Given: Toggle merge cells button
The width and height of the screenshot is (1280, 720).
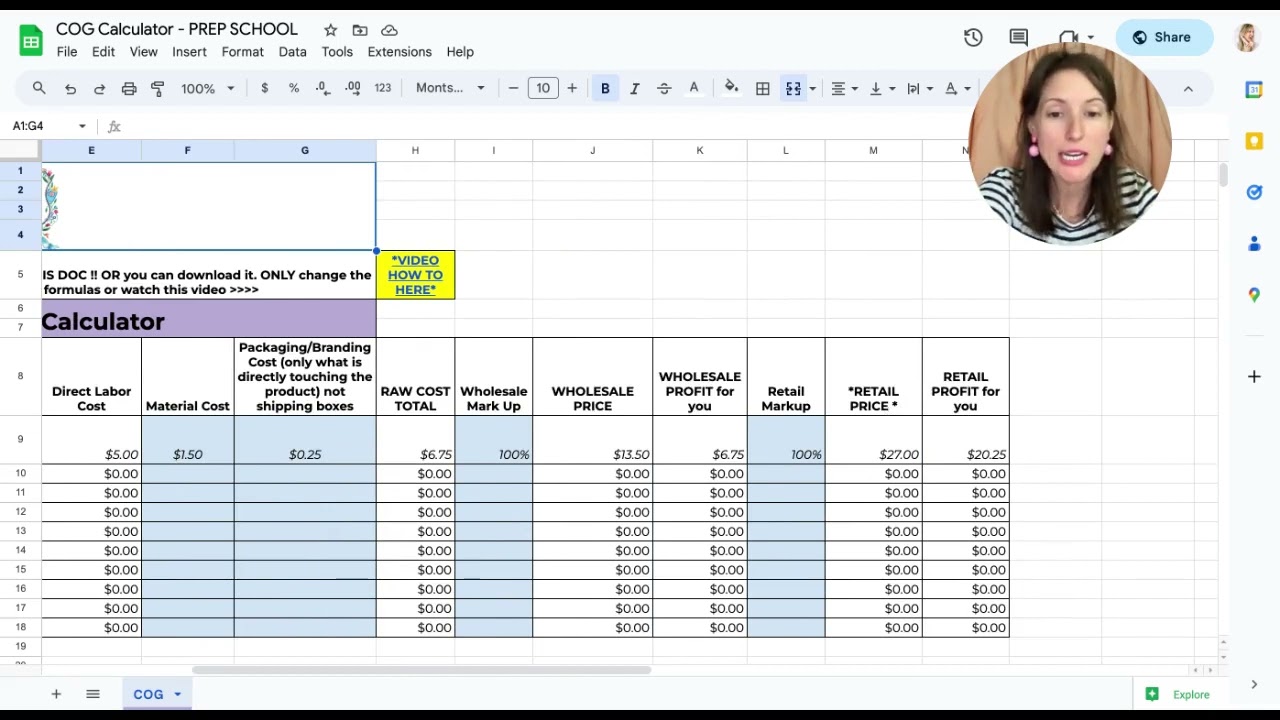Looking at the screenshot, I should (x=793, y=88).
